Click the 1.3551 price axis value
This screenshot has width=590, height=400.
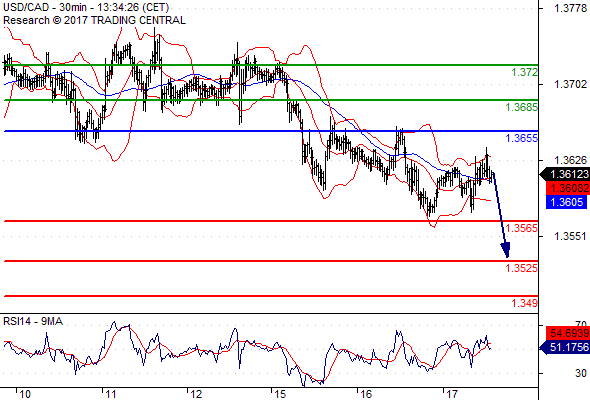[570, 236]
